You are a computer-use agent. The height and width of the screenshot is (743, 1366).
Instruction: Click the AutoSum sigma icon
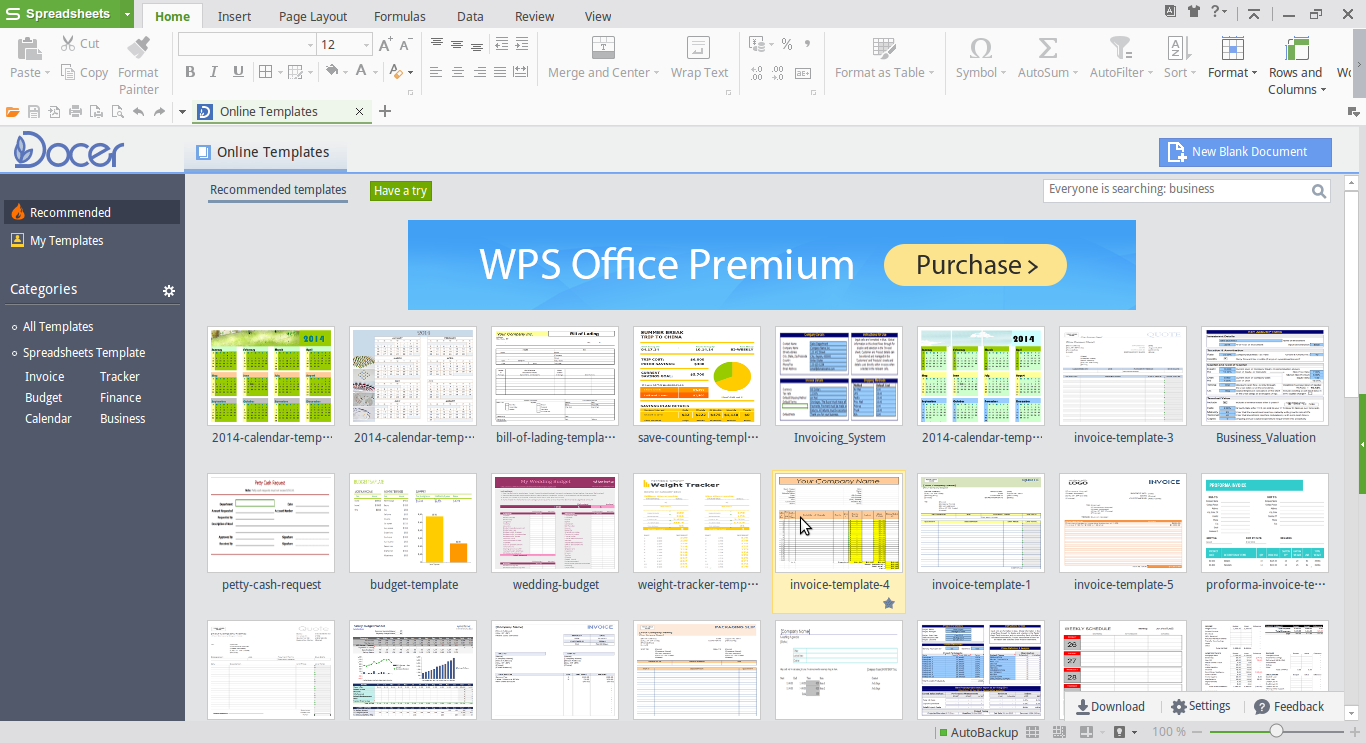coord(1047,47)
